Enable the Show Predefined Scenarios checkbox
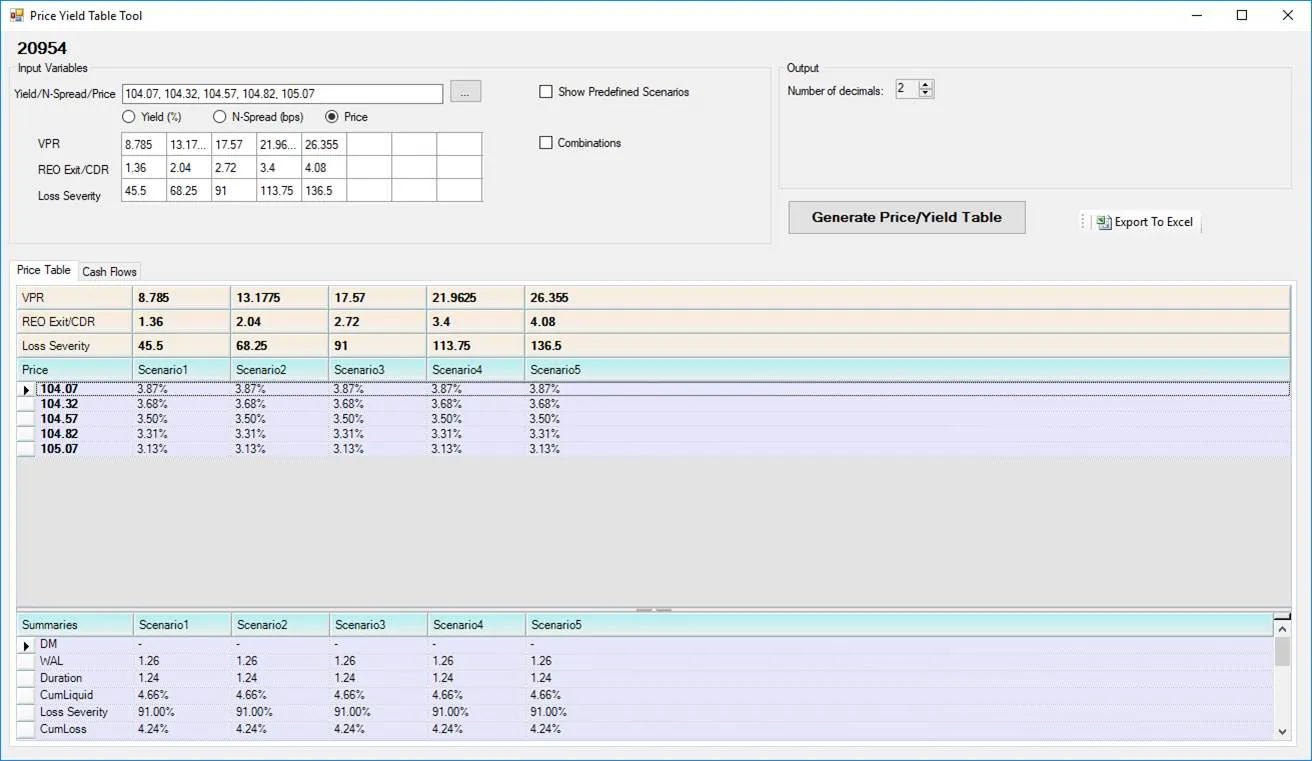 [546, 91]
